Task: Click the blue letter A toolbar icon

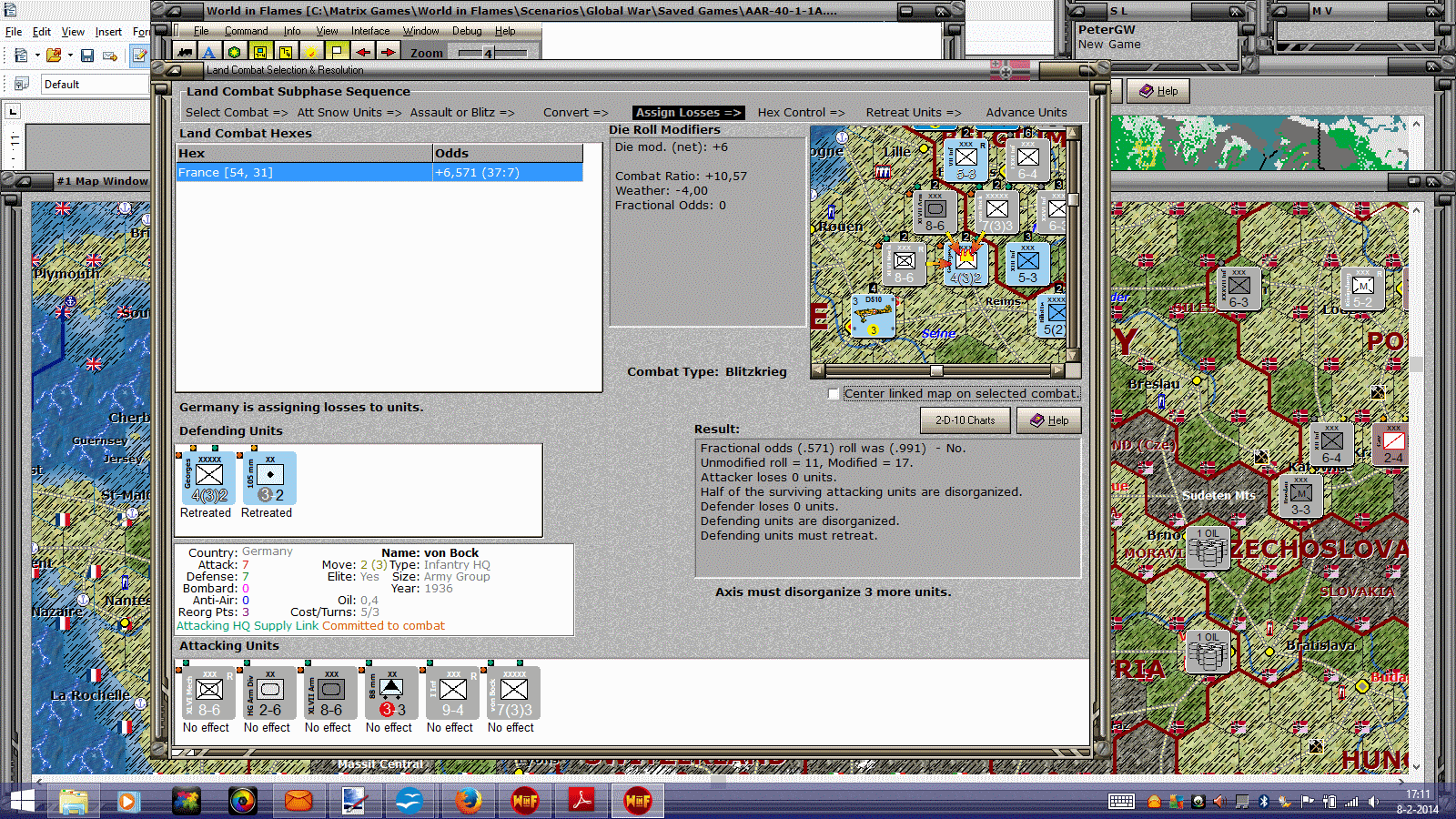Action: (209, 53)
